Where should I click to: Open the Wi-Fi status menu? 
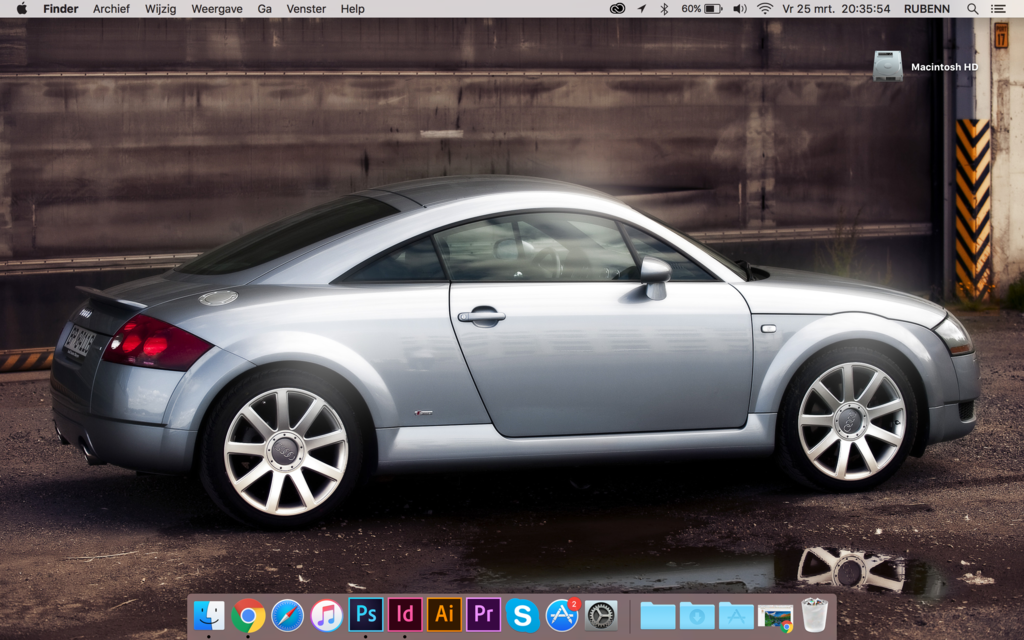tap(765, 8)
